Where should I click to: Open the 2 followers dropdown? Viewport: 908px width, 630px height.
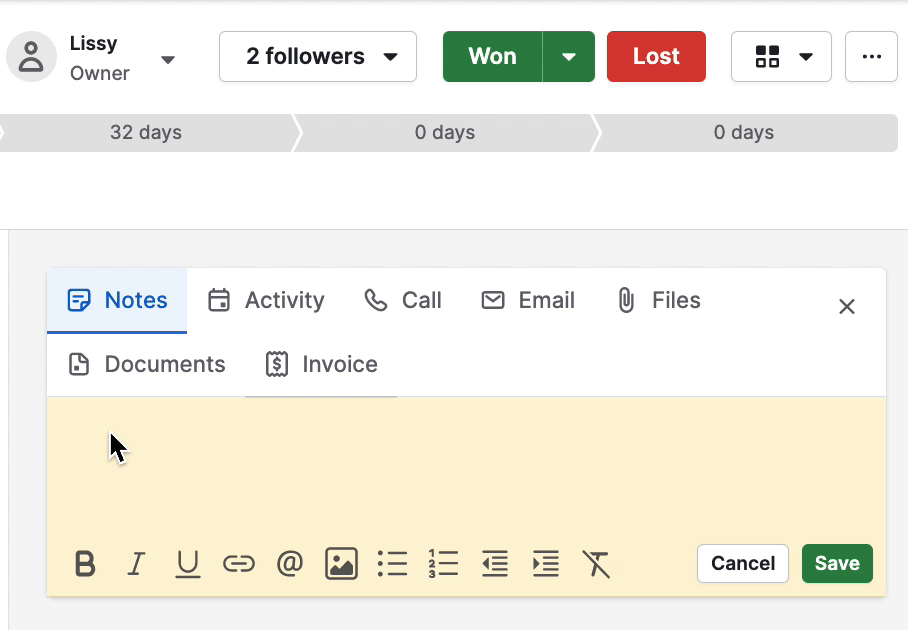(x=318, y=57)
